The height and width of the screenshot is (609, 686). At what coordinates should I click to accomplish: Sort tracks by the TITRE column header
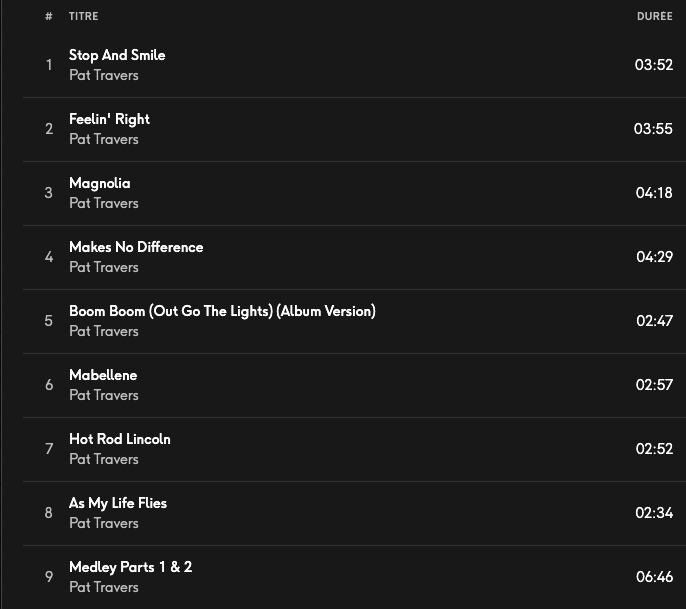point(83,17)
